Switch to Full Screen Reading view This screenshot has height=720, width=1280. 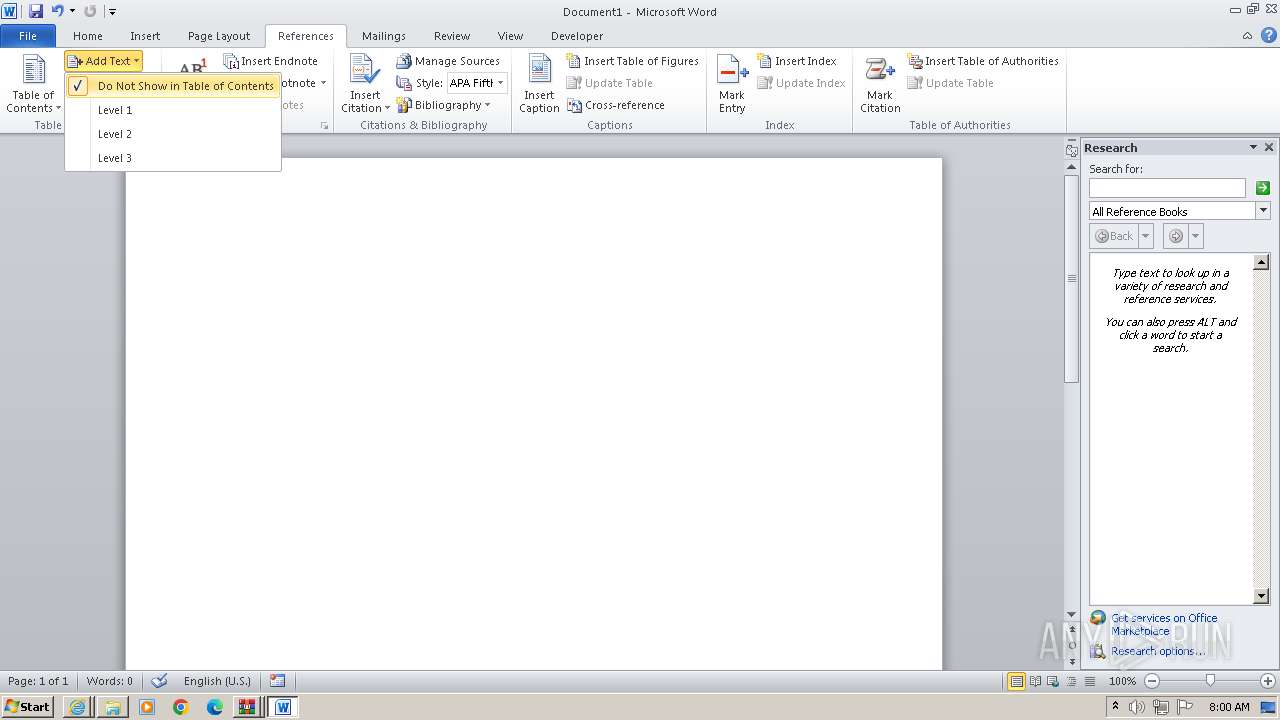1034,681
